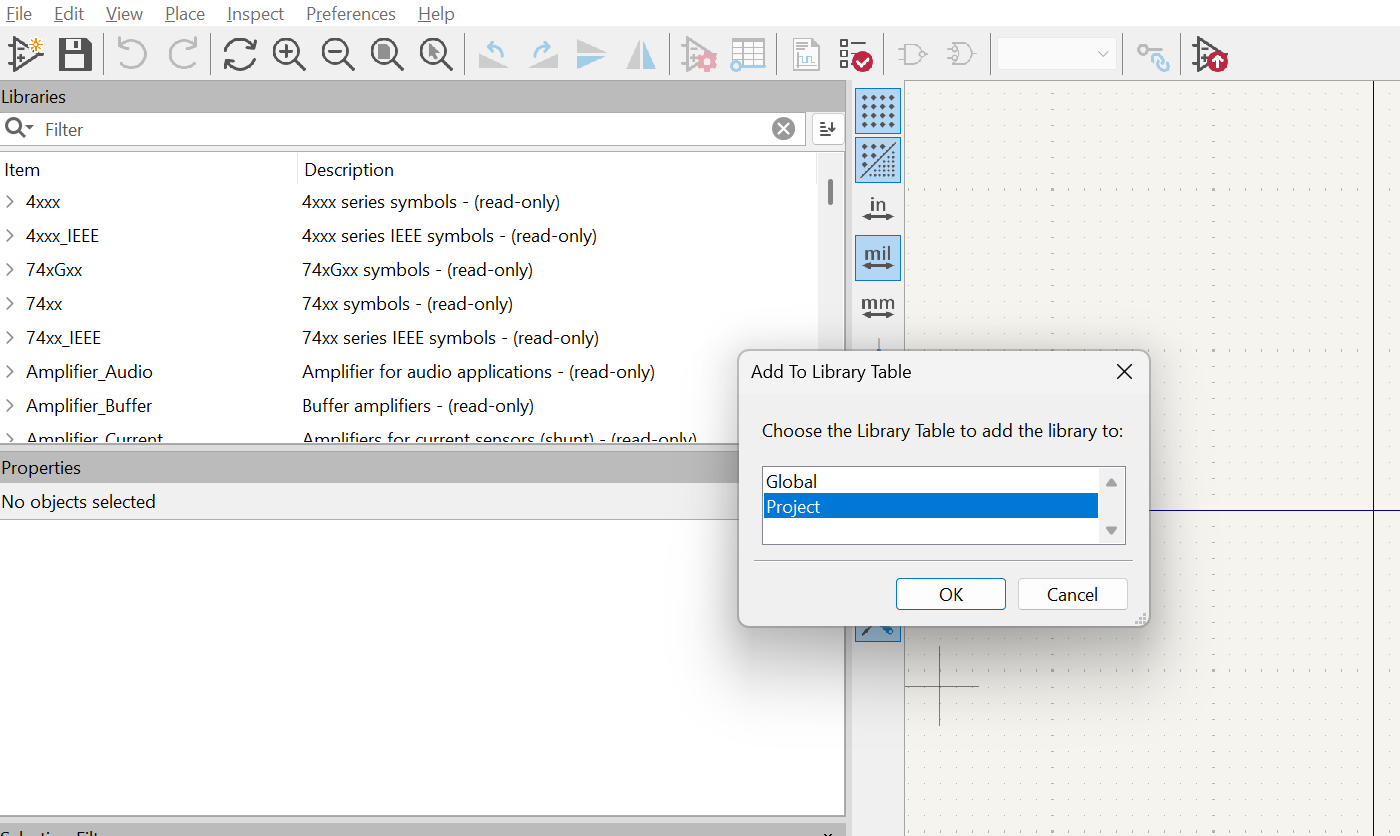The width and height of the screenshot is (1400, 836).
Task: Click the list's scroll down arrow in dialog
Action: [x=1111, y=531]
